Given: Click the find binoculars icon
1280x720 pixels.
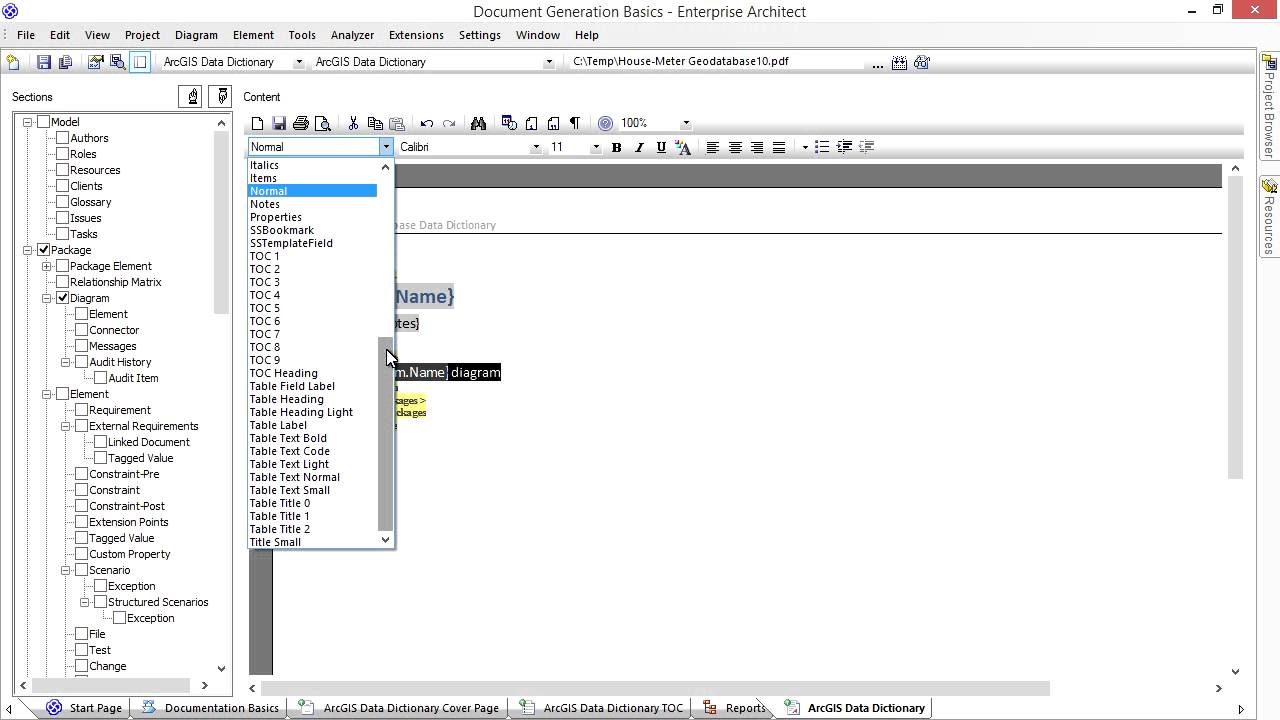Looking at the screenshot, I should 478,123.
